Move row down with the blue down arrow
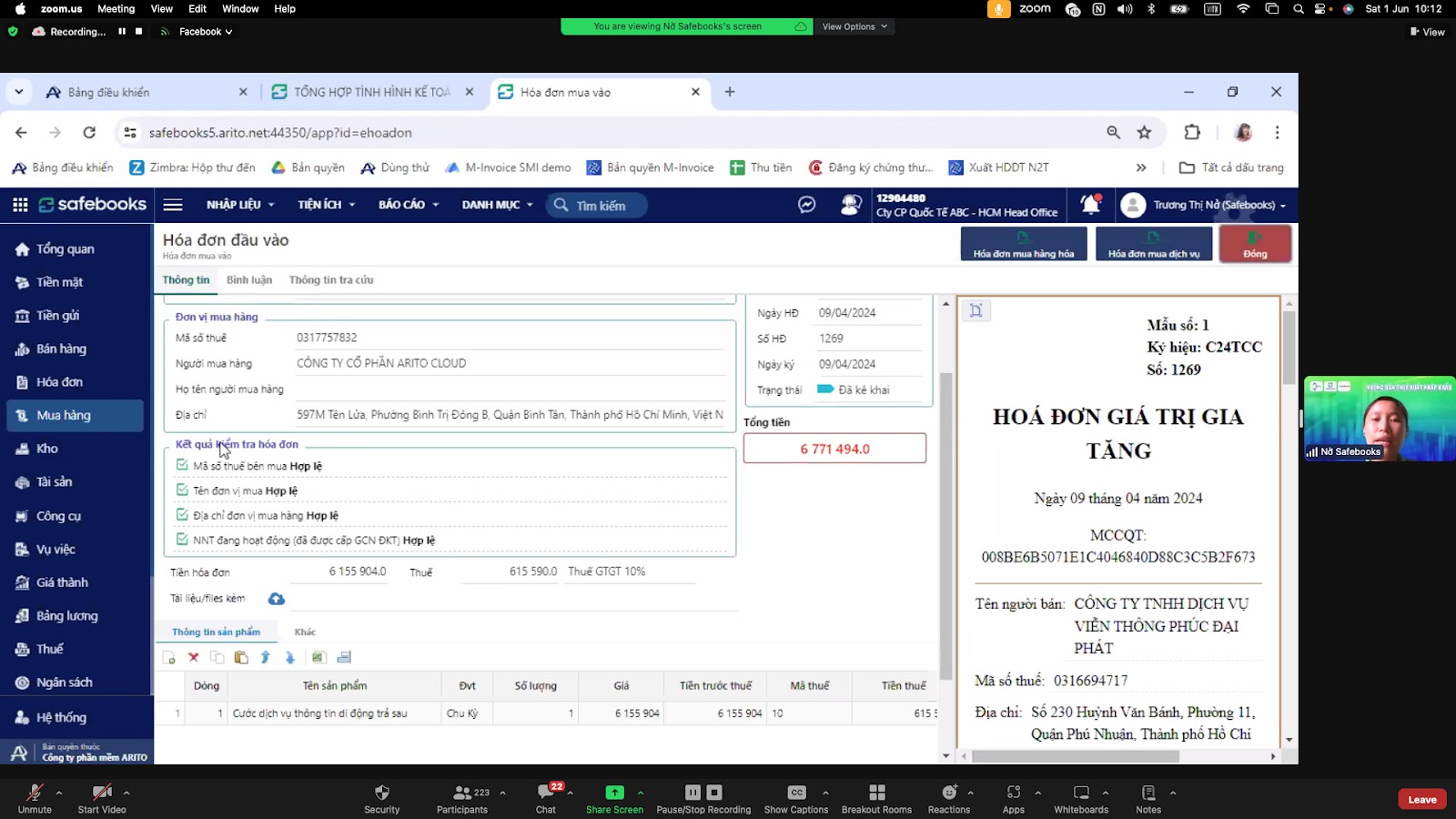Viewport: 1456px width, 819px height. pyautogui.click(x=289, y=657)
